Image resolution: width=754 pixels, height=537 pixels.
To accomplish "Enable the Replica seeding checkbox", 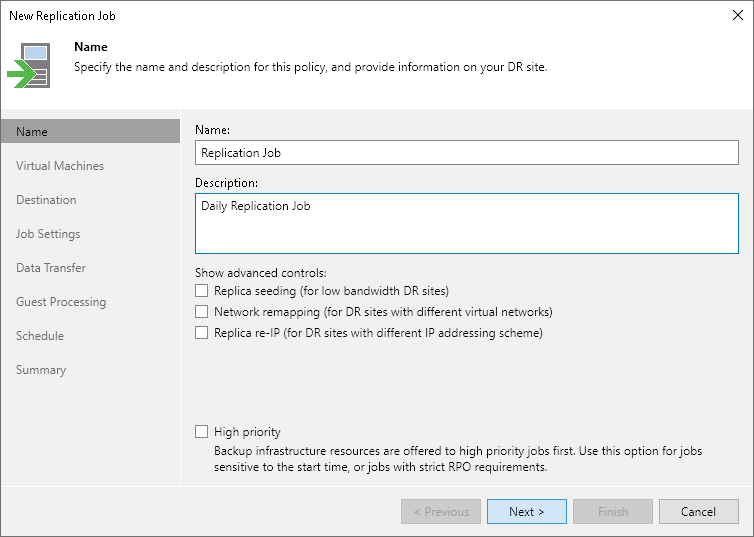I will [202, 291].
